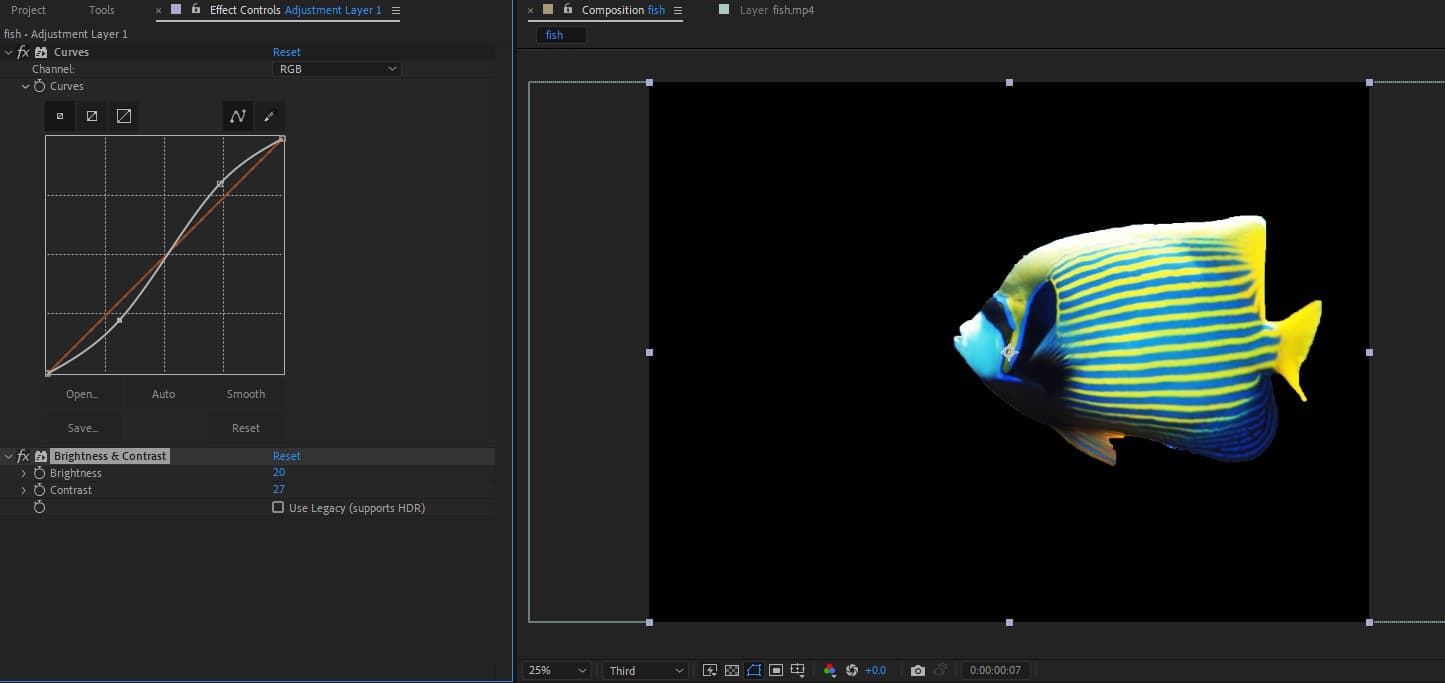Click the Reset Exposure aperture icon
Viewport: 1445px width, 683px height.
click(852, 670)
